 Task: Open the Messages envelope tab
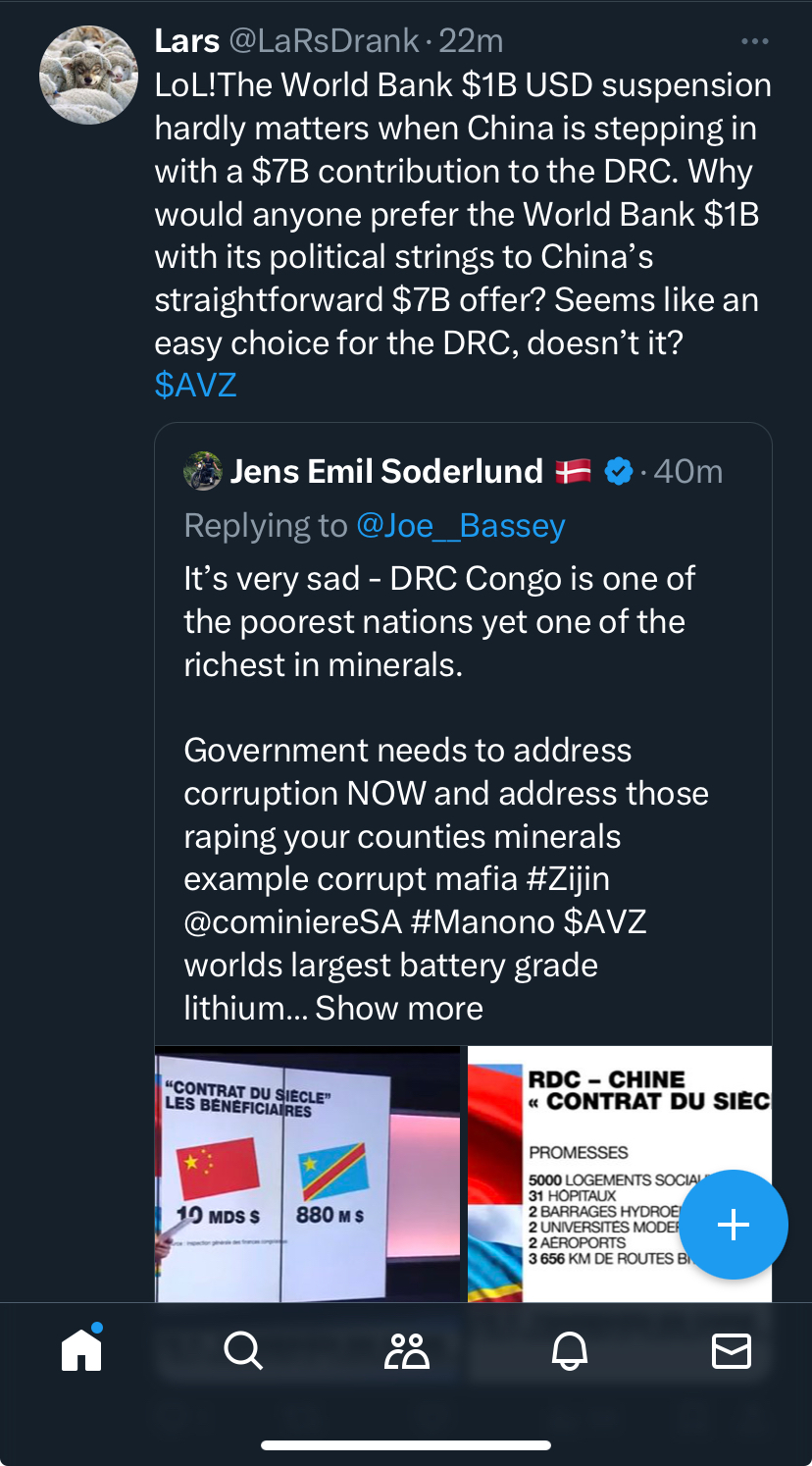click(731, 1351)
